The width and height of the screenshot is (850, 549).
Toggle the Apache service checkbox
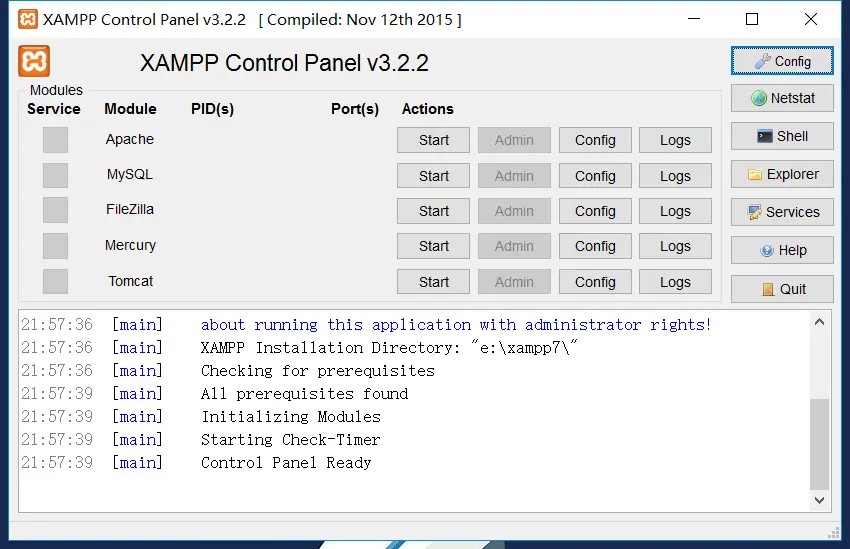point(55,140)
